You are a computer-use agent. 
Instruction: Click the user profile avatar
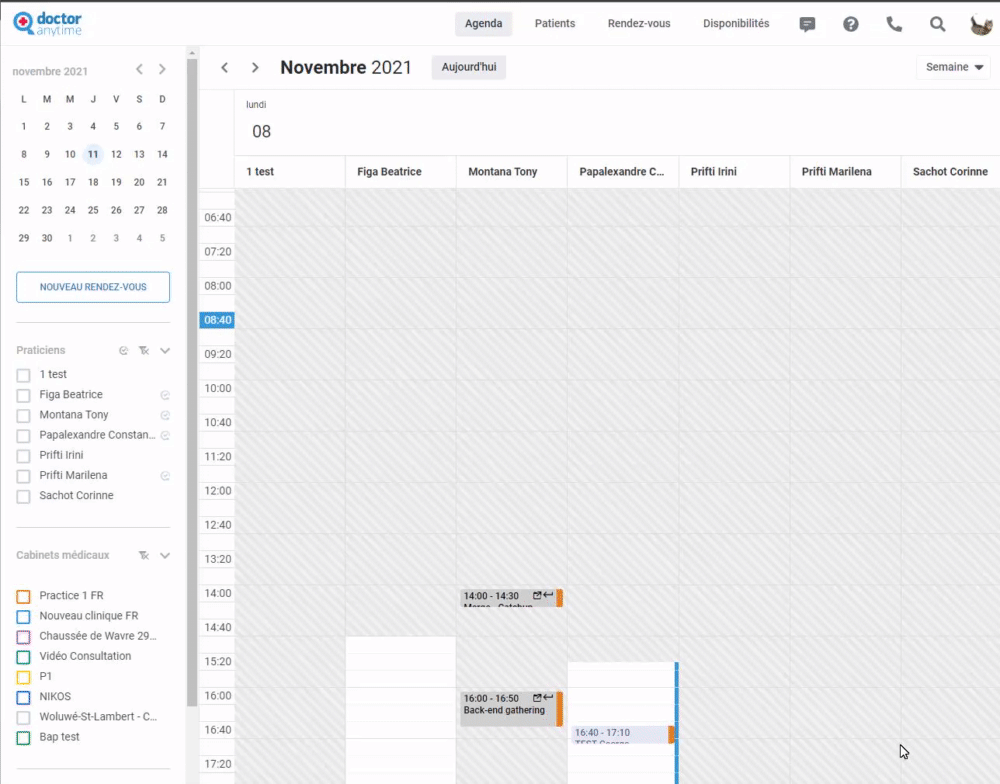click(x=981, y=24)
